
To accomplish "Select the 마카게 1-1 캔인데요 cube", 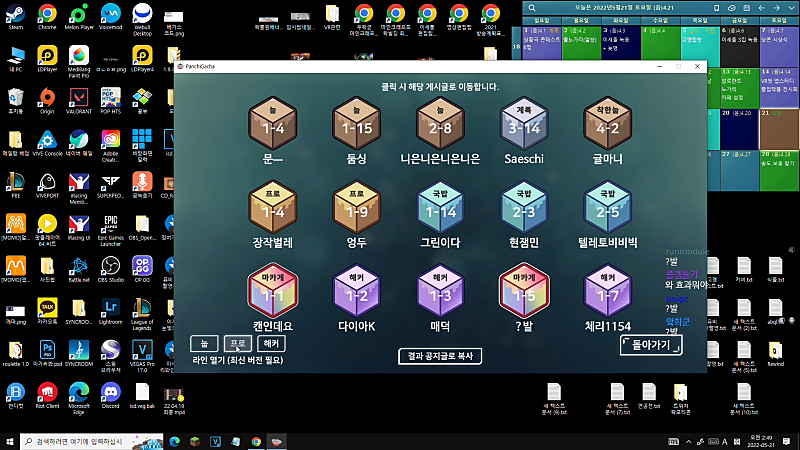I will point(273,291).
